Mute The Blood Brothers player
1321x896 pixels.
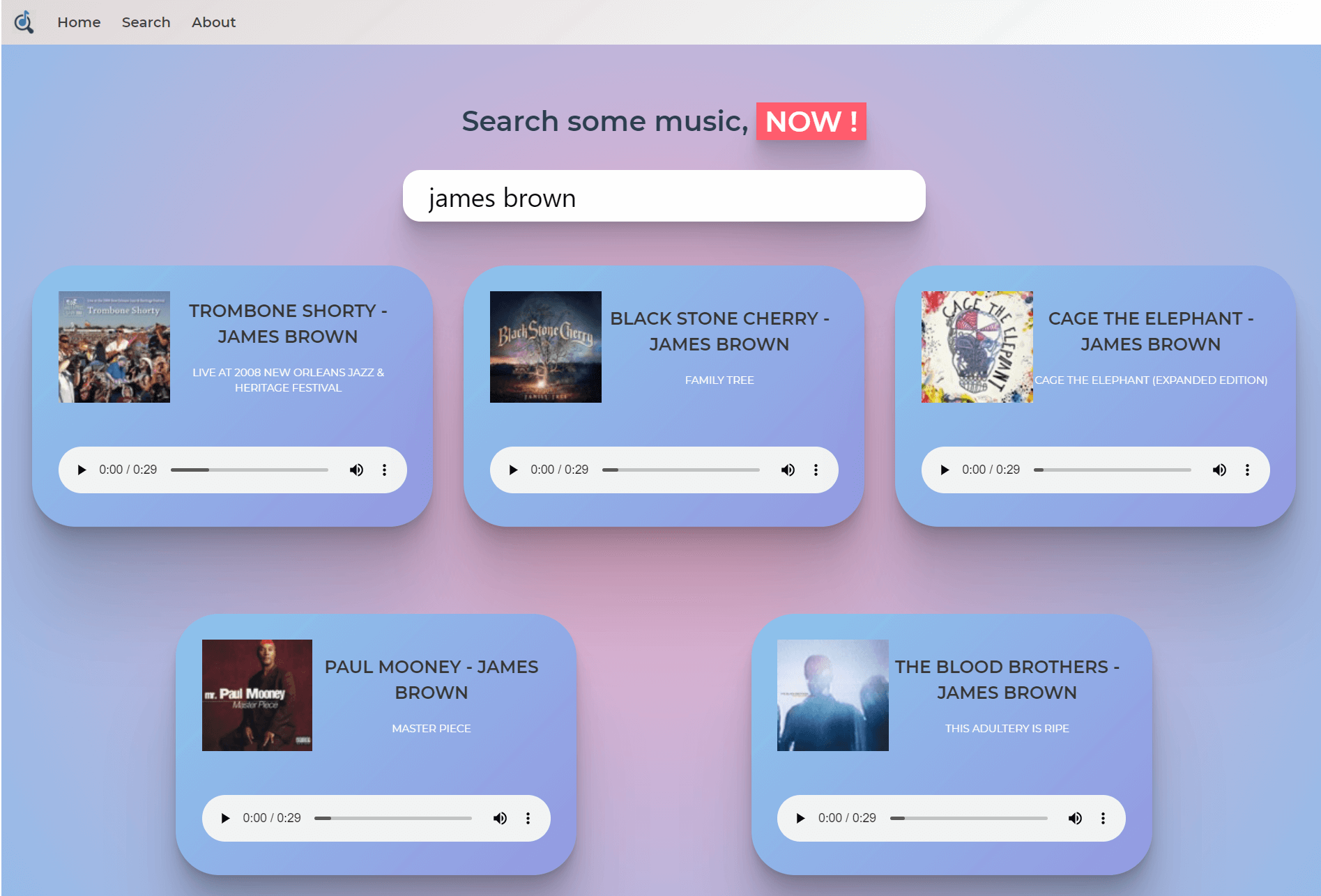pyautogui.click(x=1075, y=818)
